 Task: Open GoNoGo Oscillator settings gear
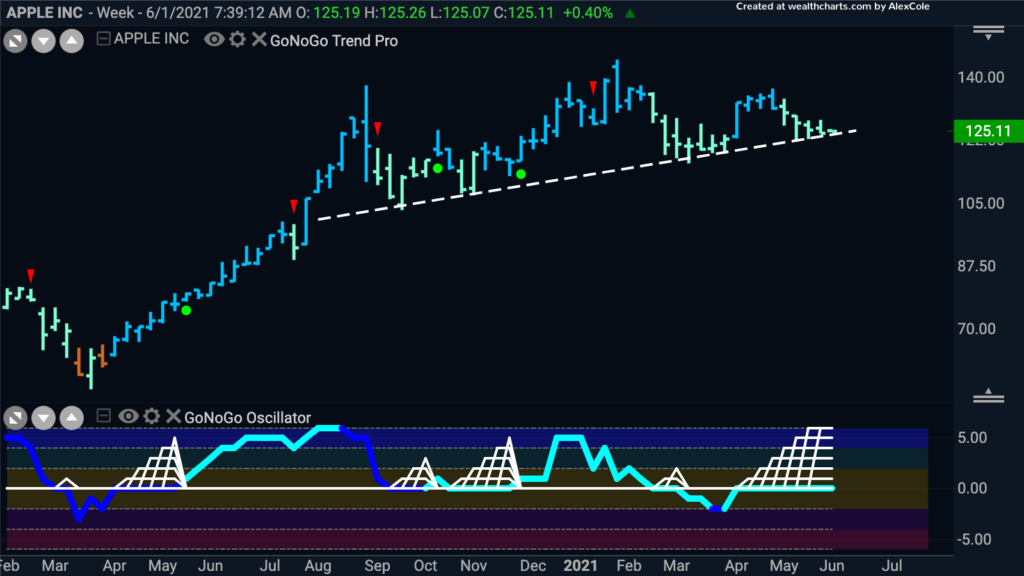pos(152,416)
